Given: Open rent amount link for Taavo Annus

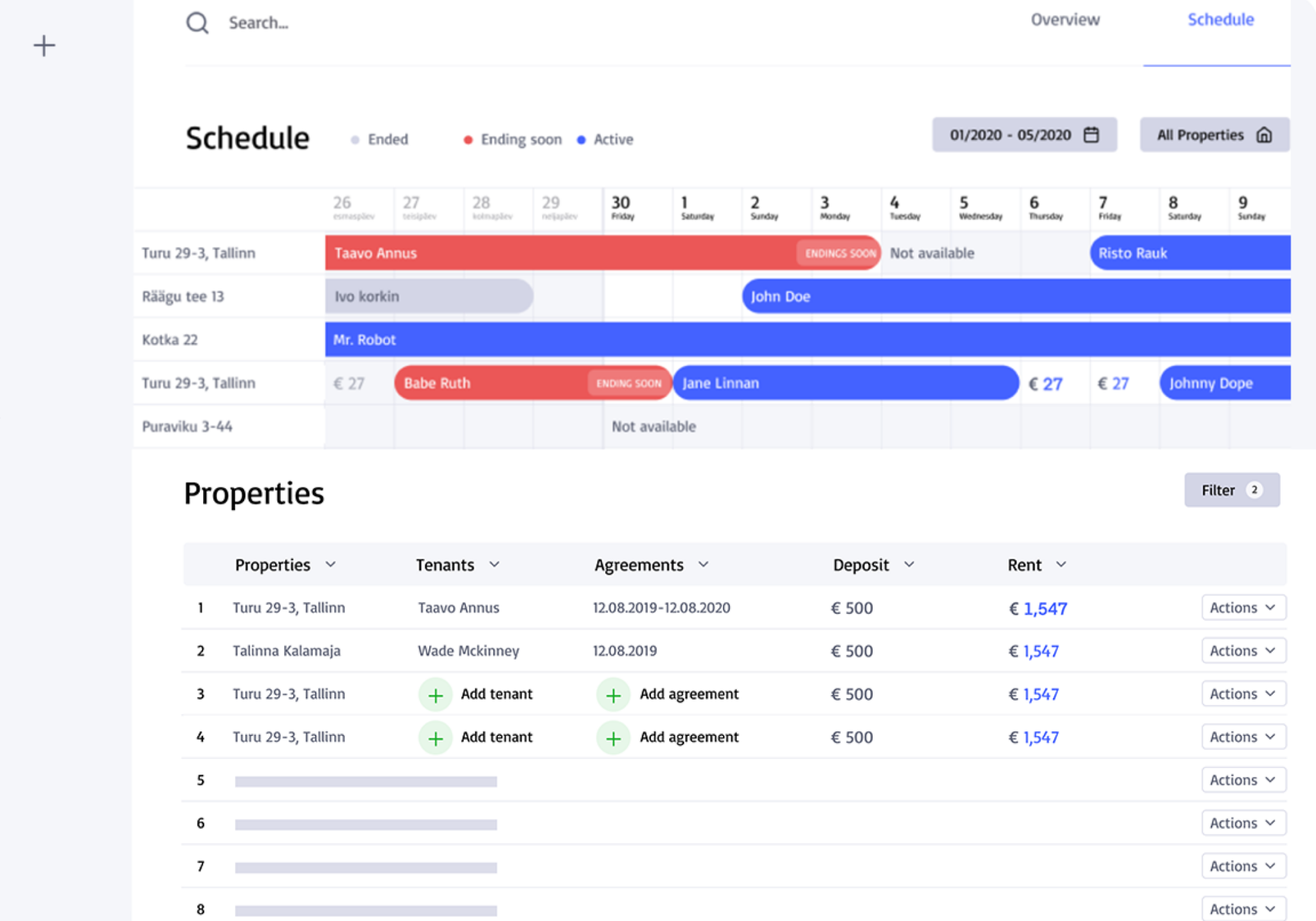Looking at the screenshot, I should click(x=1044, y=608).
